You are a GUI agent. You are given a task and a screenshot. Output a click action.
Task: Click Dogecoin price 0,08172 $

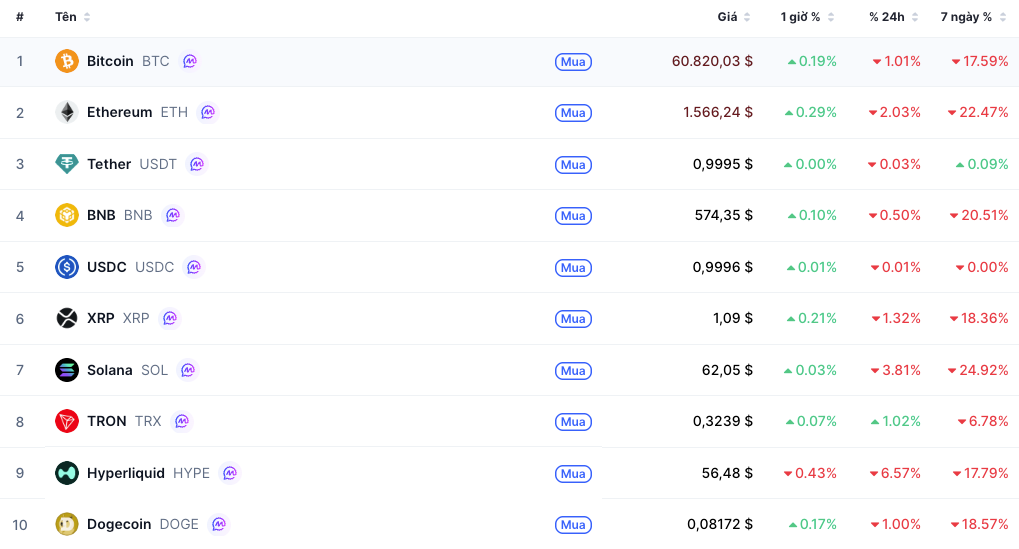pyautogui.click(x=720, y=524)
